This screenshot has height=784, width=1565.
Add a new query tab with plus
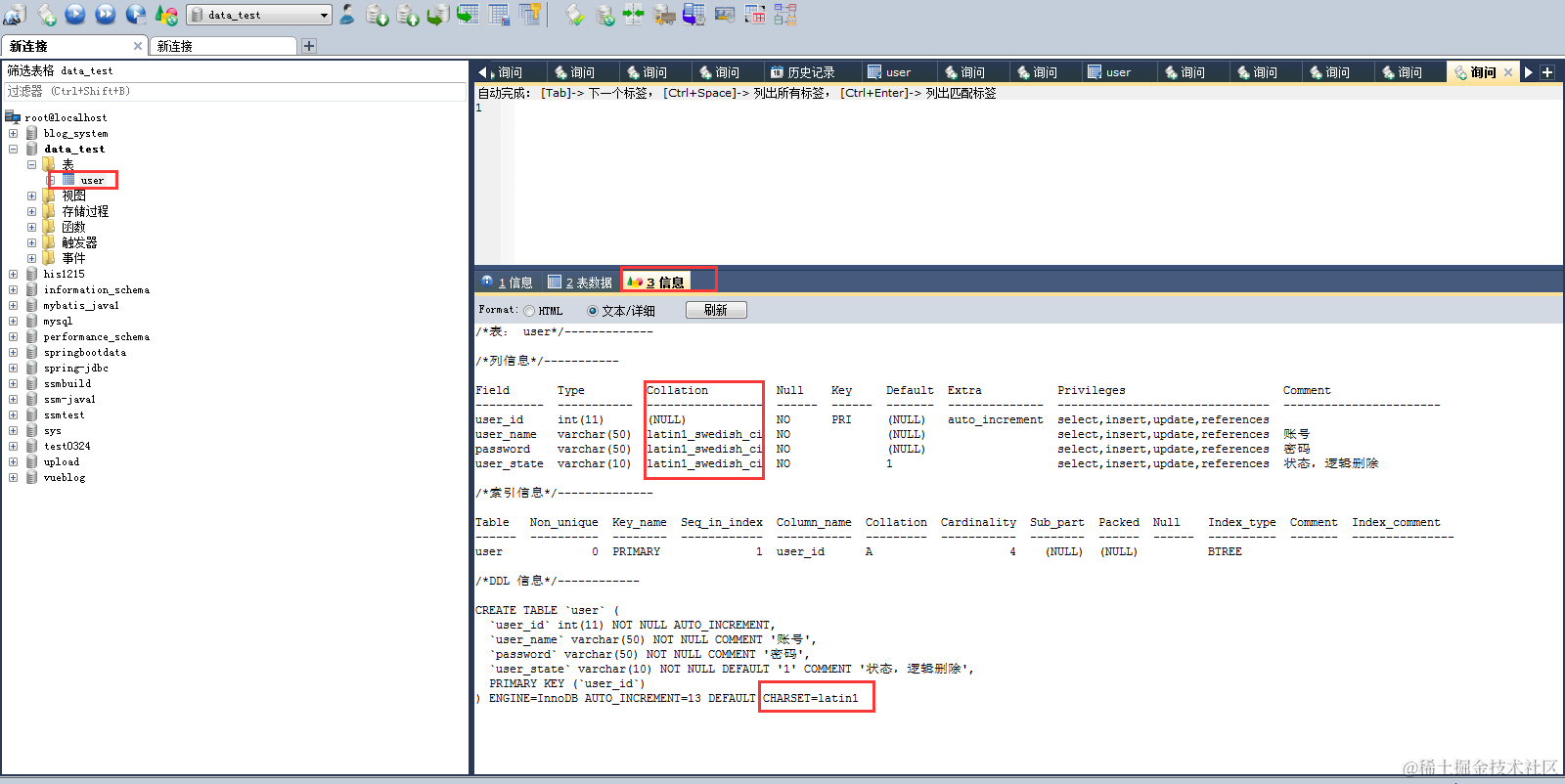(1547, 72)
